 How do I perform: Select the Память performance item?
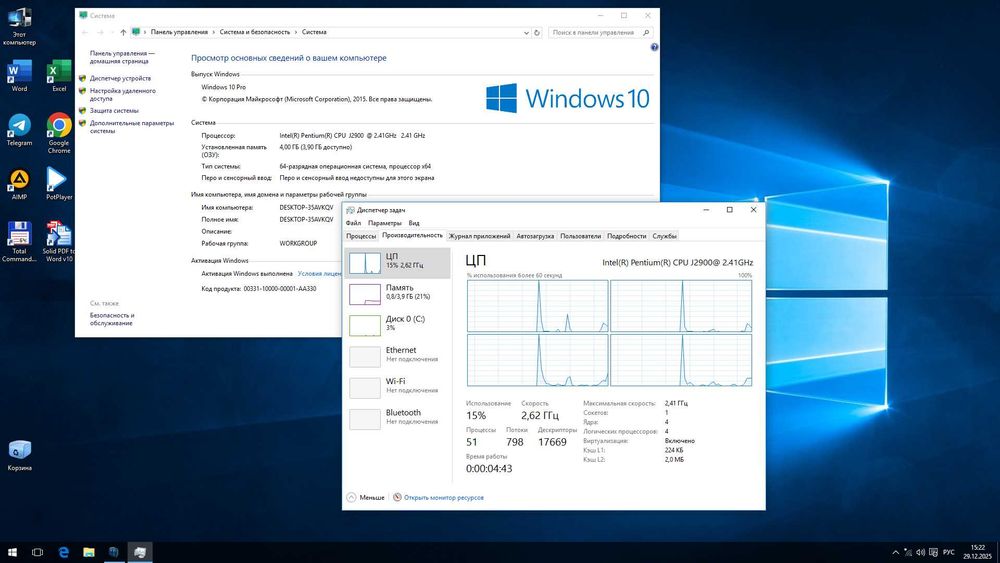point(397,294)
